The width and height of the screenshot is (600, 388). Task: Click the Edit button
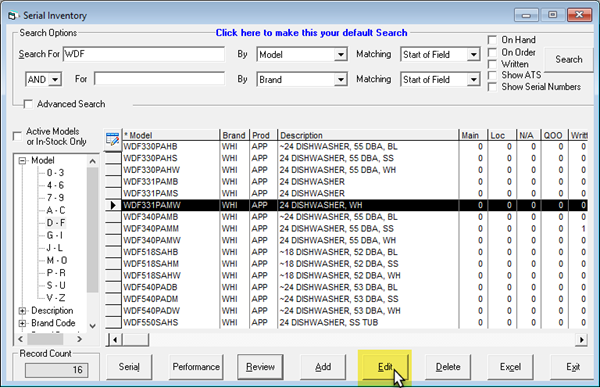pos(385,367)
